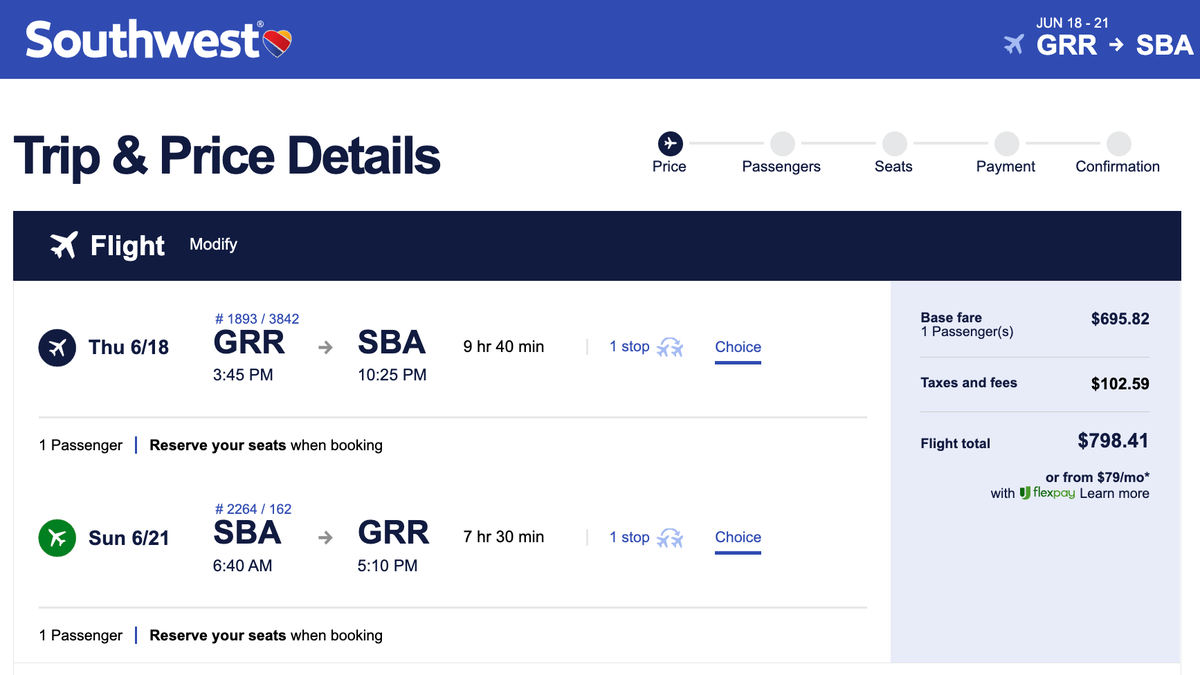Click the Choice link for the Sun 6/21 flight
Image resolution: width=1200 pixels, height=675 pixels.
[x=737, y=537]
